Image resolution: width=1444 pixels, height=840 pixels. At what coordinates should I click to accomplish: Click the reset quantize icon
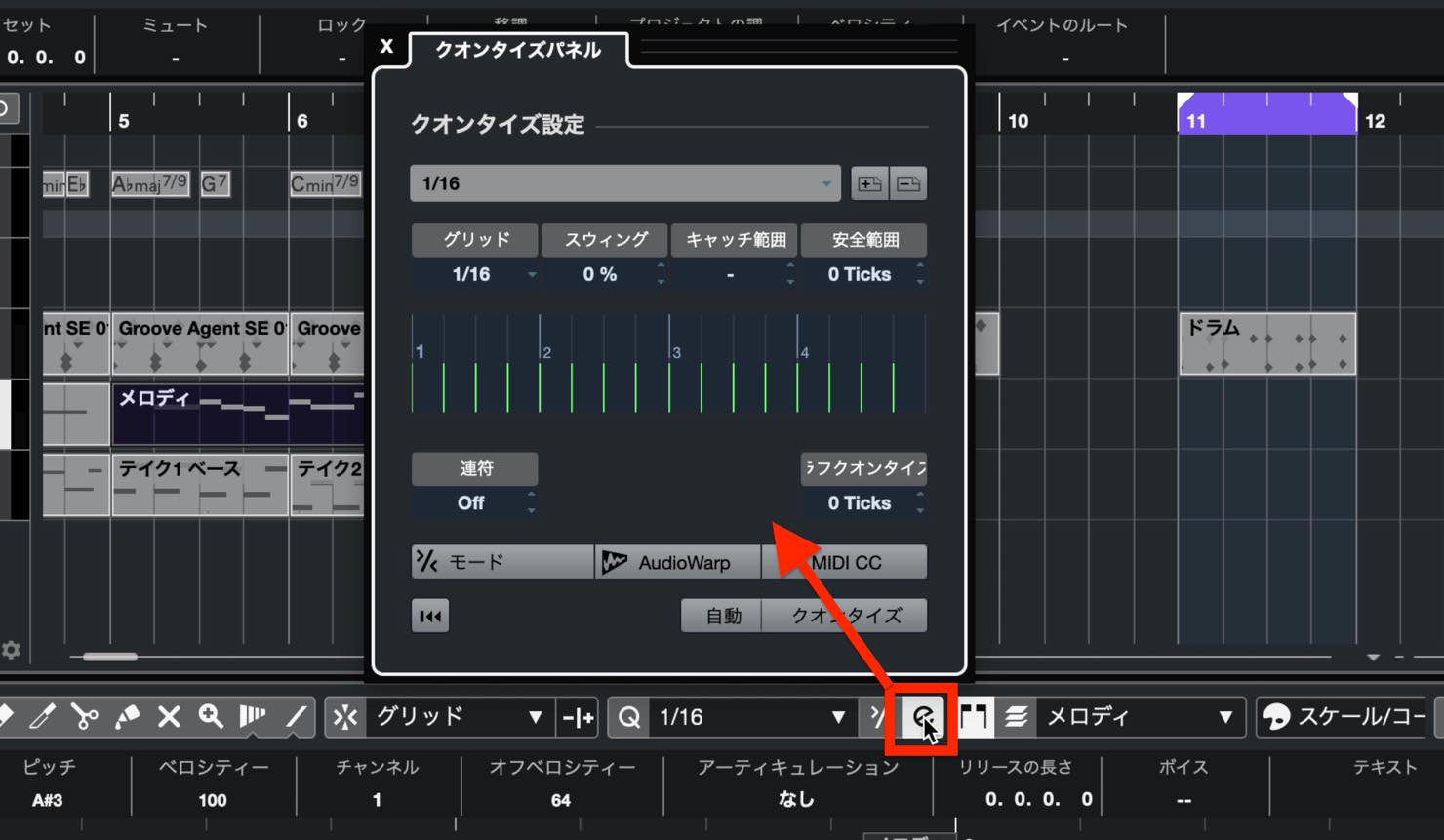click(430, 616)
